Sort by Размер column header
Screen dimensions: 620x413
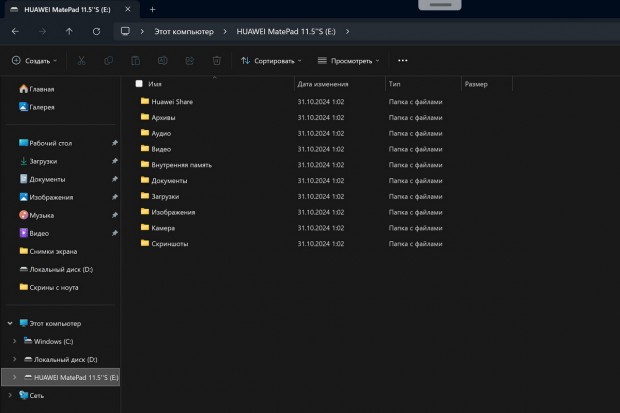pyautogui.click(x=476, y=84)
